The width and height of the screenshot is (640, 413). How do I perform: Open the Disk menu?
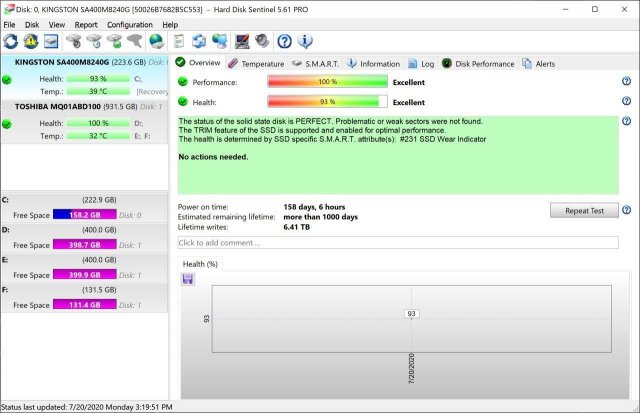click(x=32, y=24)
